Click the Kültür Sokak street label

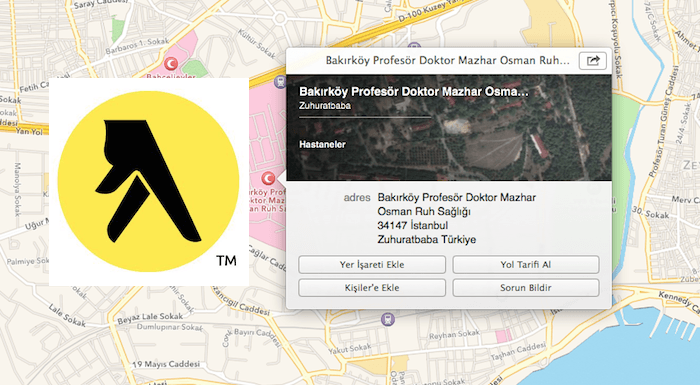(x=257, y=44)
